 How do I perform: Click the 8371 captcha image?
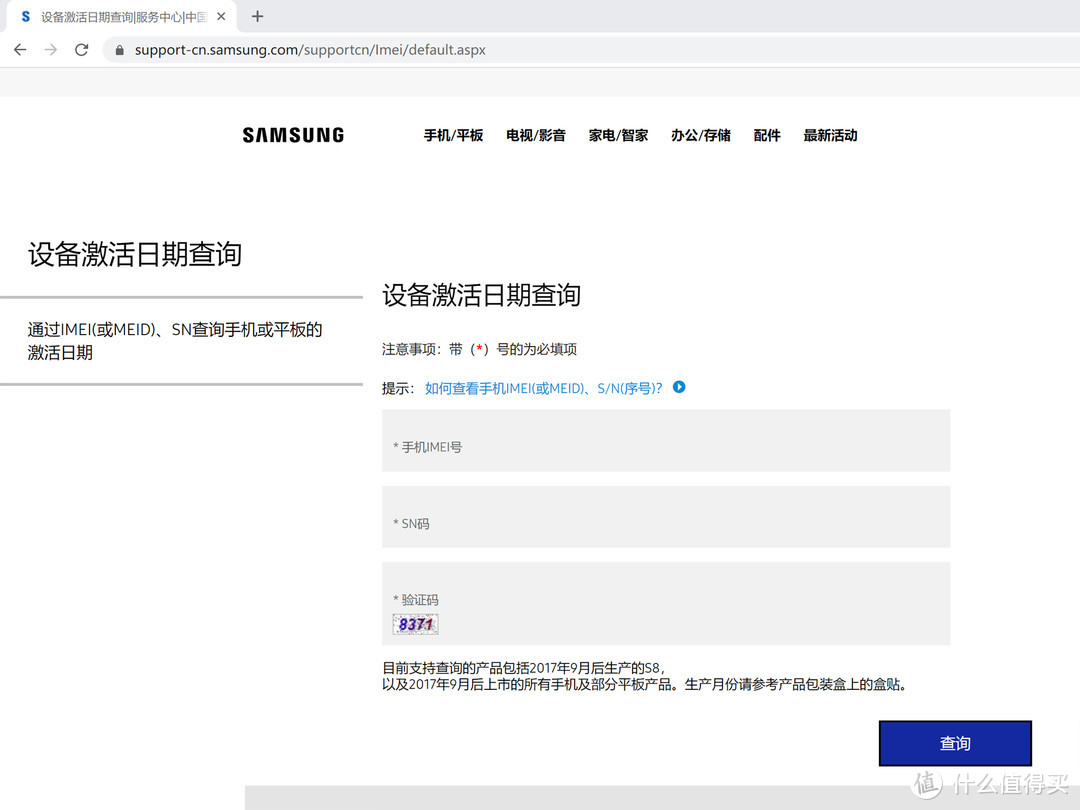click(x=415, y=624)
